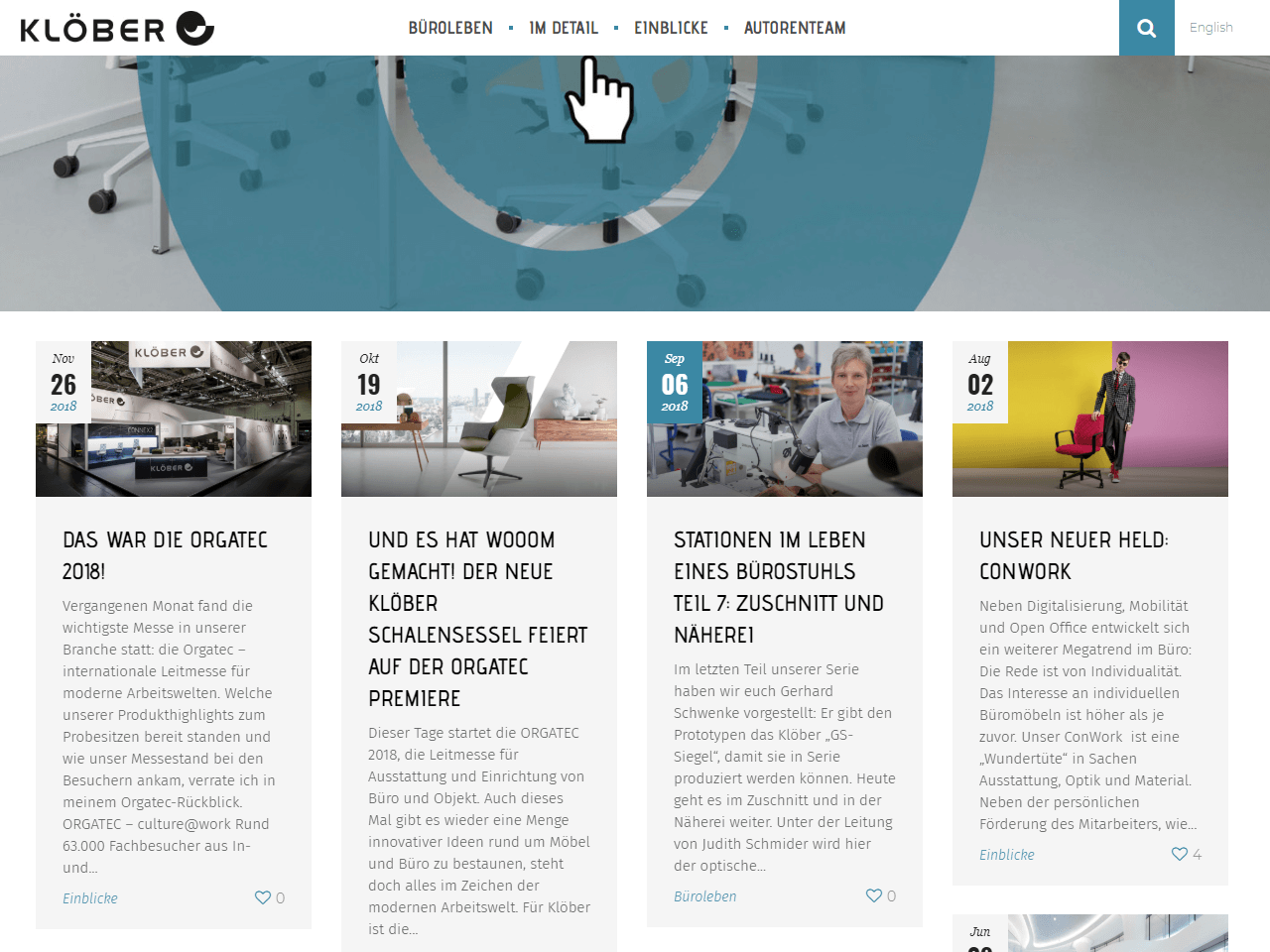Screen dimensions: 1270x952
Task: Open the Büroleben menu
Action: [450, 28]
